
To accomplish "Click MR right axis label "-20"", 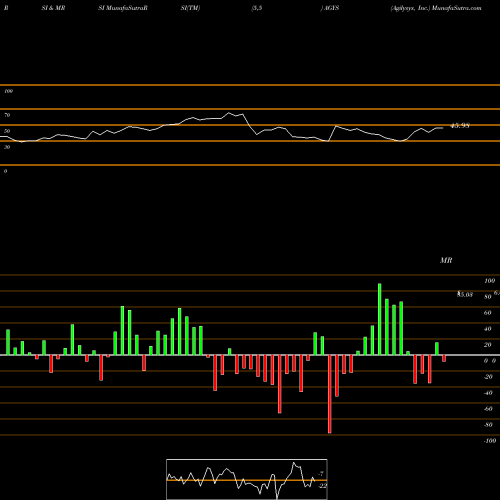I will [488, 377].
